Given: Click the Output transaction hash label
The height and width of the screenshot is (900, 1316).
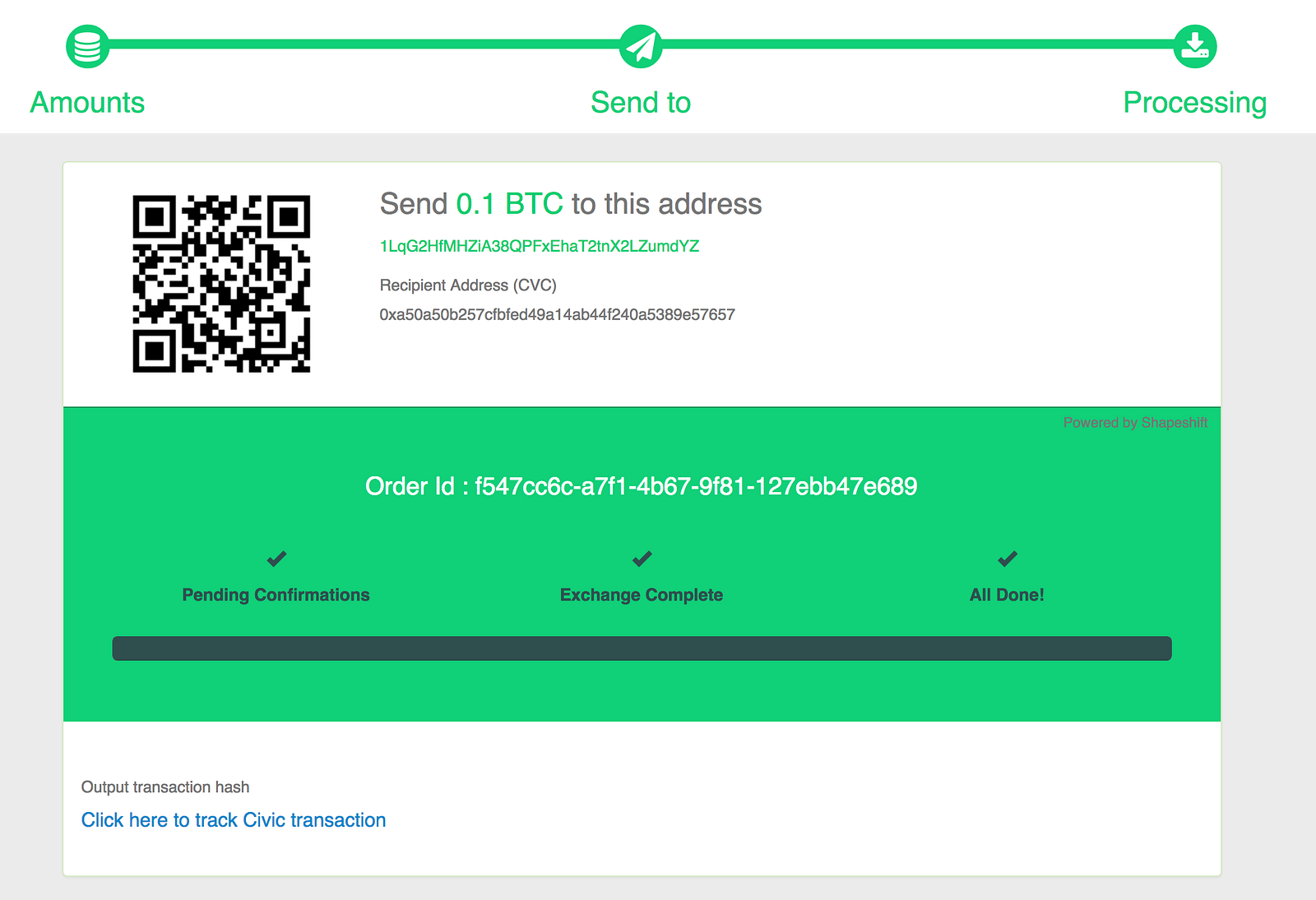Looking at the screenshot, I should 165,787.
